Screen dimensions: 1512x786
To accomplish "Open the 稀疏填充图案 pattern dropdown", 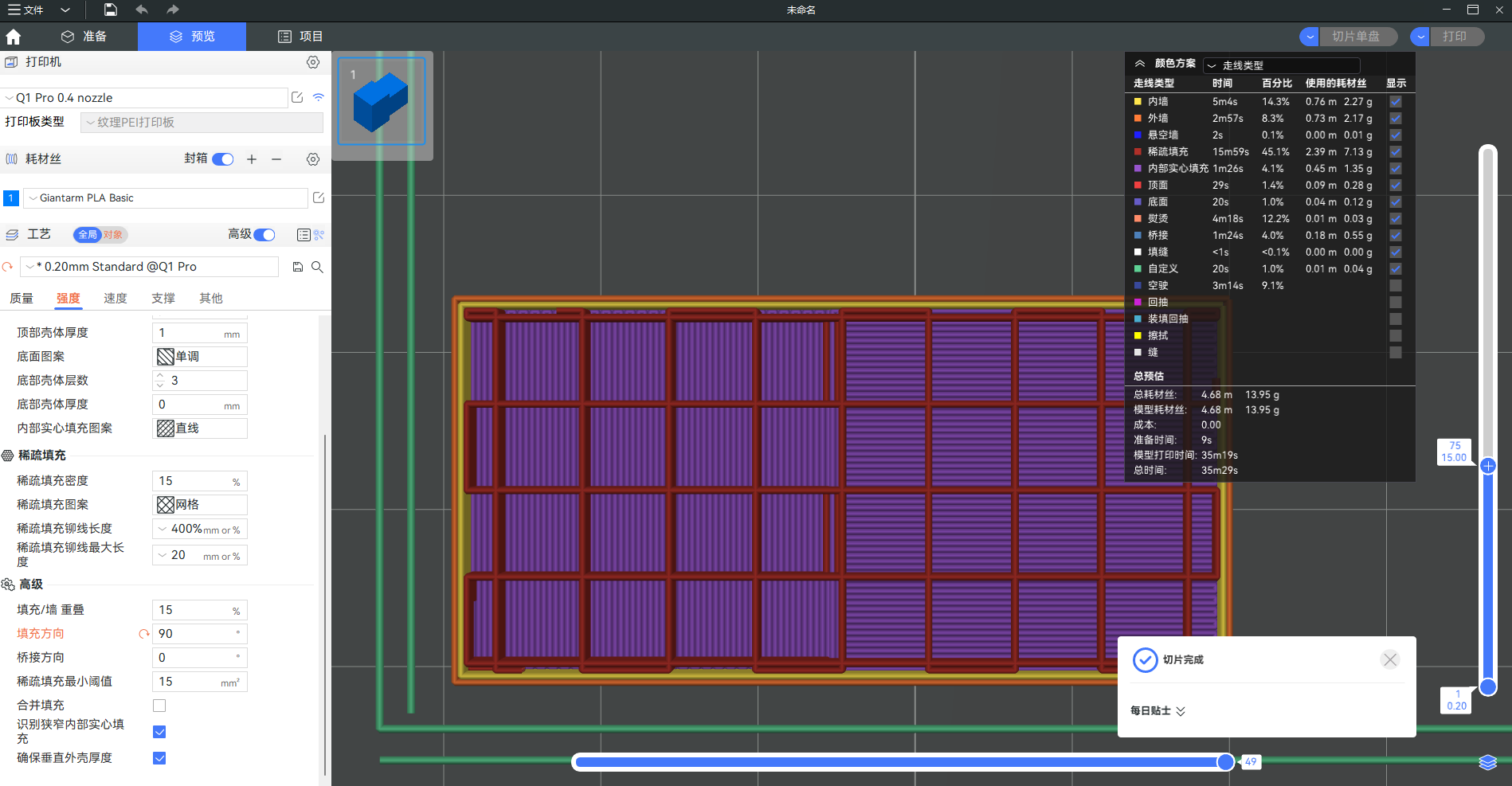I will point(200,505).
